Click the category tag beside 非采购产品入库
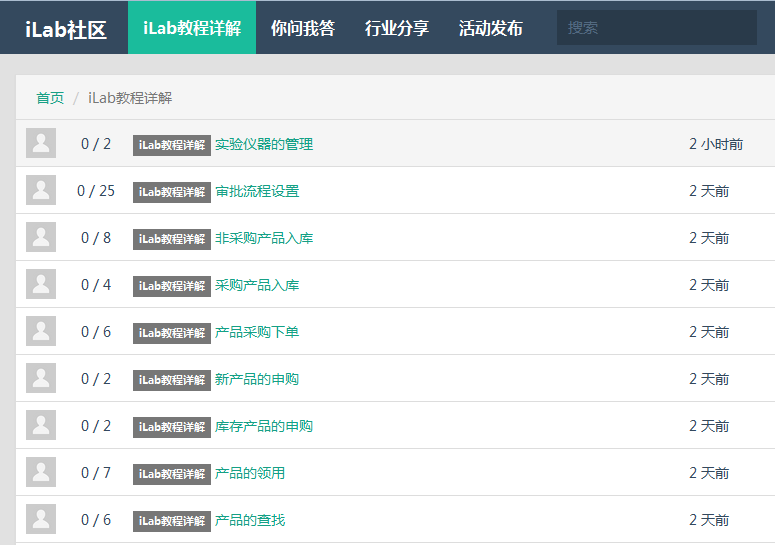The width and height of the screenshot is (775, 546). (172, 238)
